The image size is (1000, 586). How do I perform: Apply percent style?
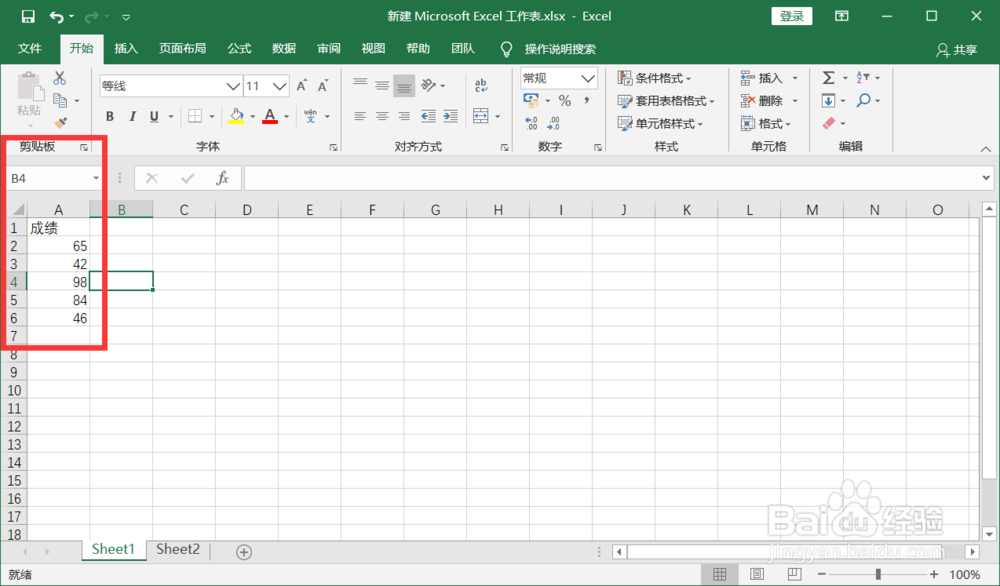[x=564, y=100]
